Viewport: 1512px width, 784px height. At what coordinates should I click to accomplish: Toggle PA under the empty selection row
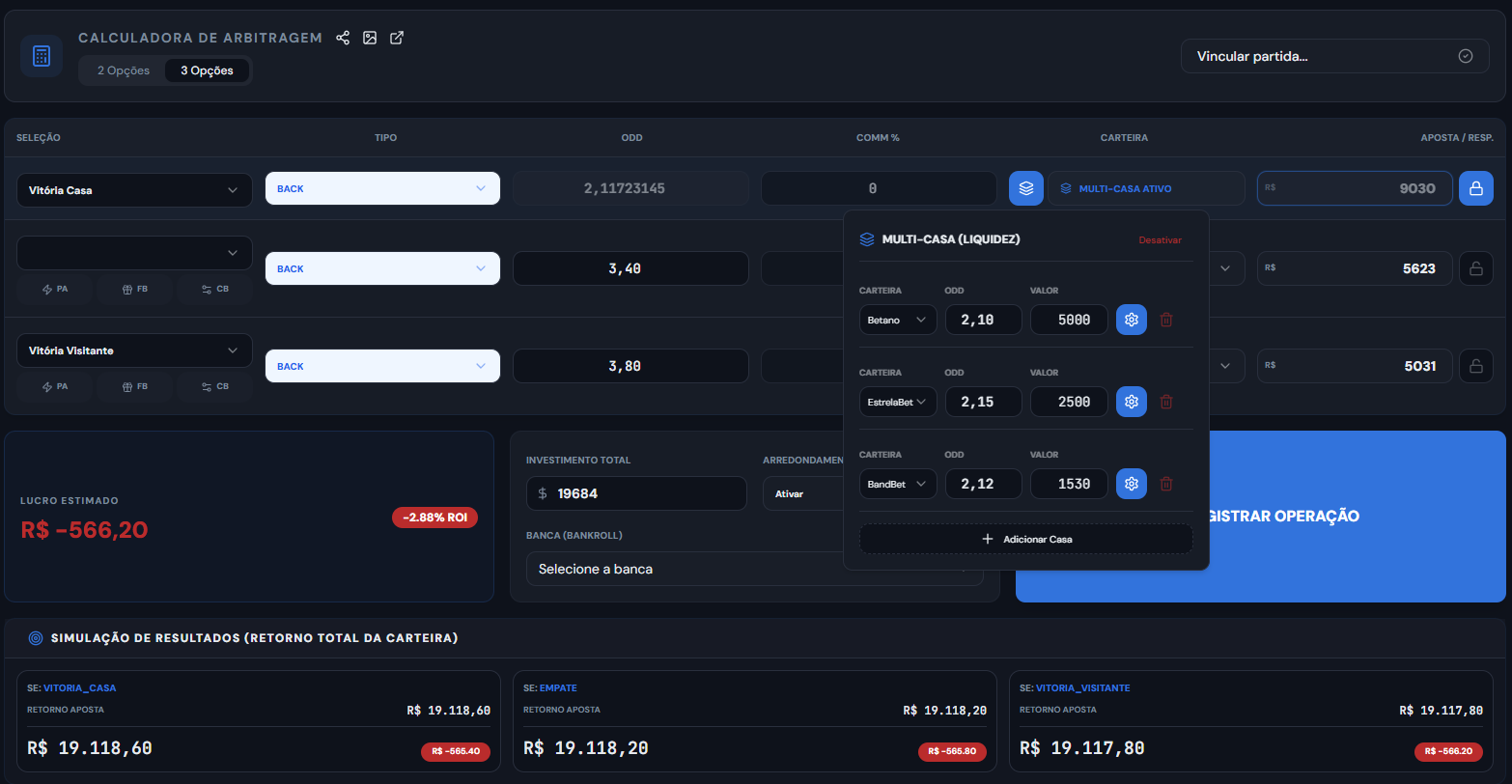click(55, 289)
